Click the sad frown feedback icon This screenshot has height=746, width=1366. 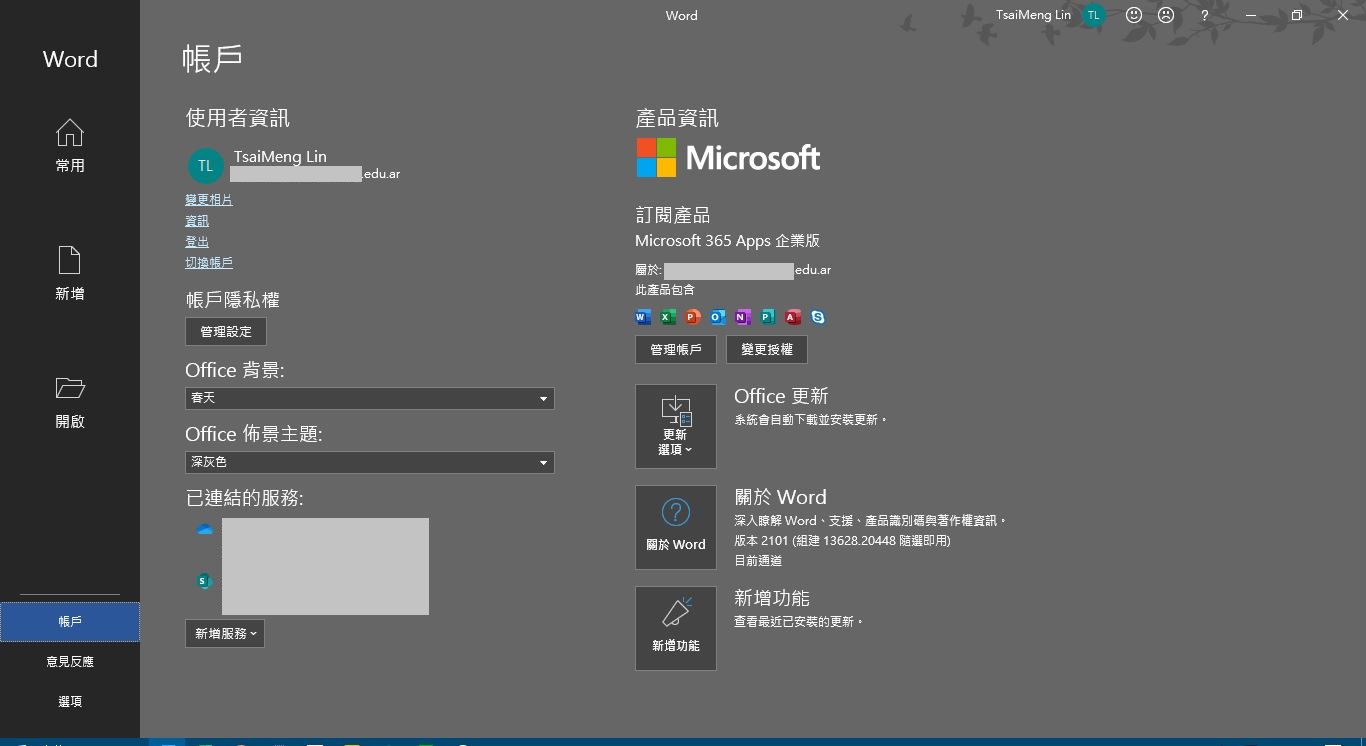click(1166, 15)
